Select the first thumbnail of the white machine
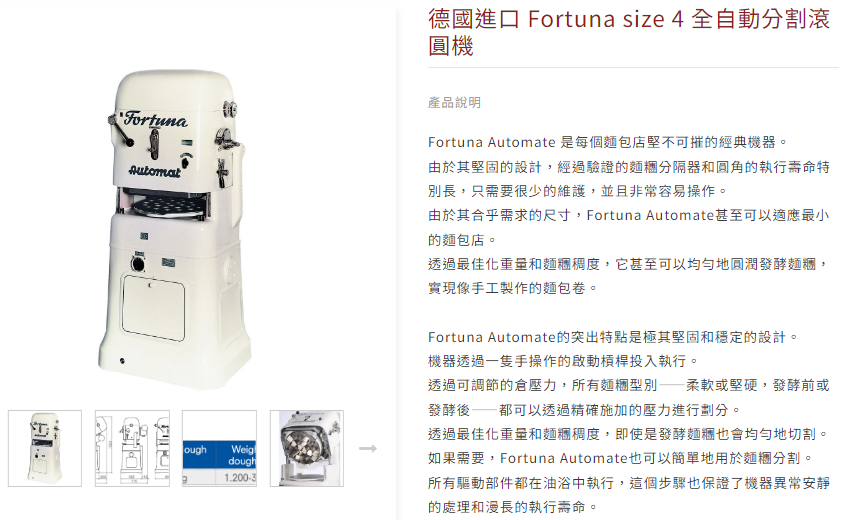The width and height of the screenshot is (846, 520). pos(45,448)
